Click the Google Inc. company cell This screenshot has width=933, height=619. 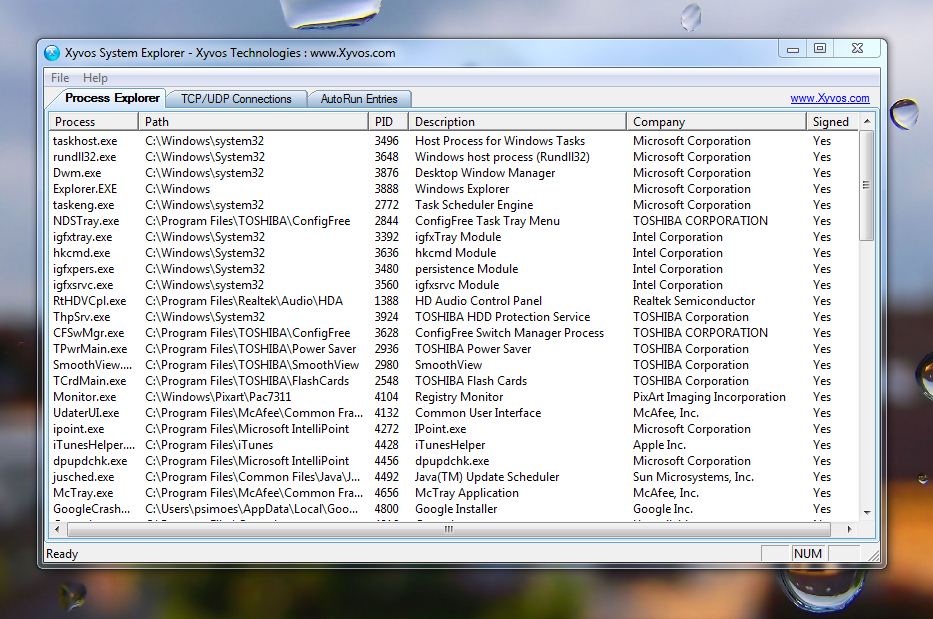click(663, 509)
